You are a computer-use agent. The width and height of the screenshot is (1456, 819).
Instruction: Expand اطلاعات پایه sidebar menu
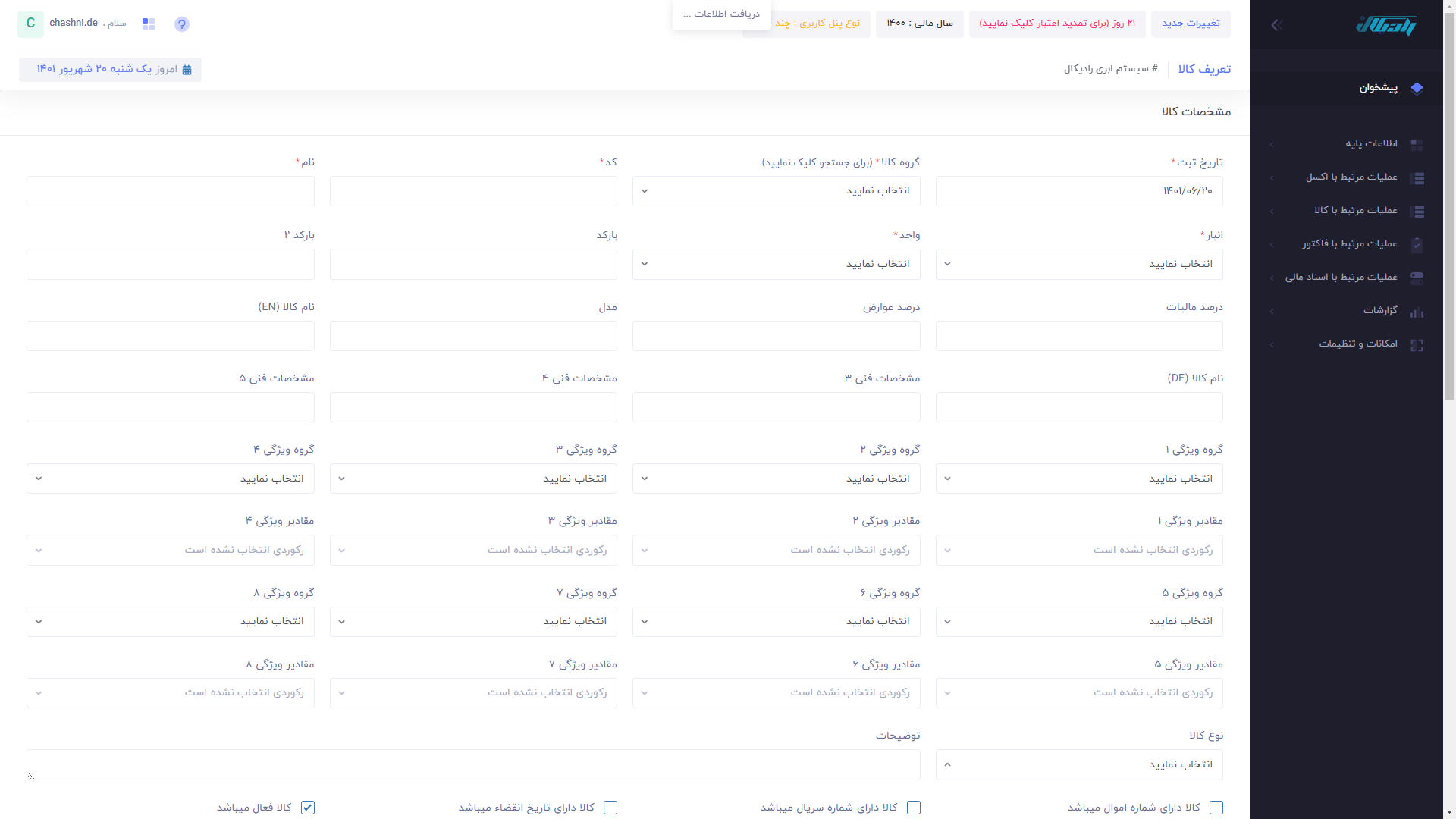coord(1346,144)
